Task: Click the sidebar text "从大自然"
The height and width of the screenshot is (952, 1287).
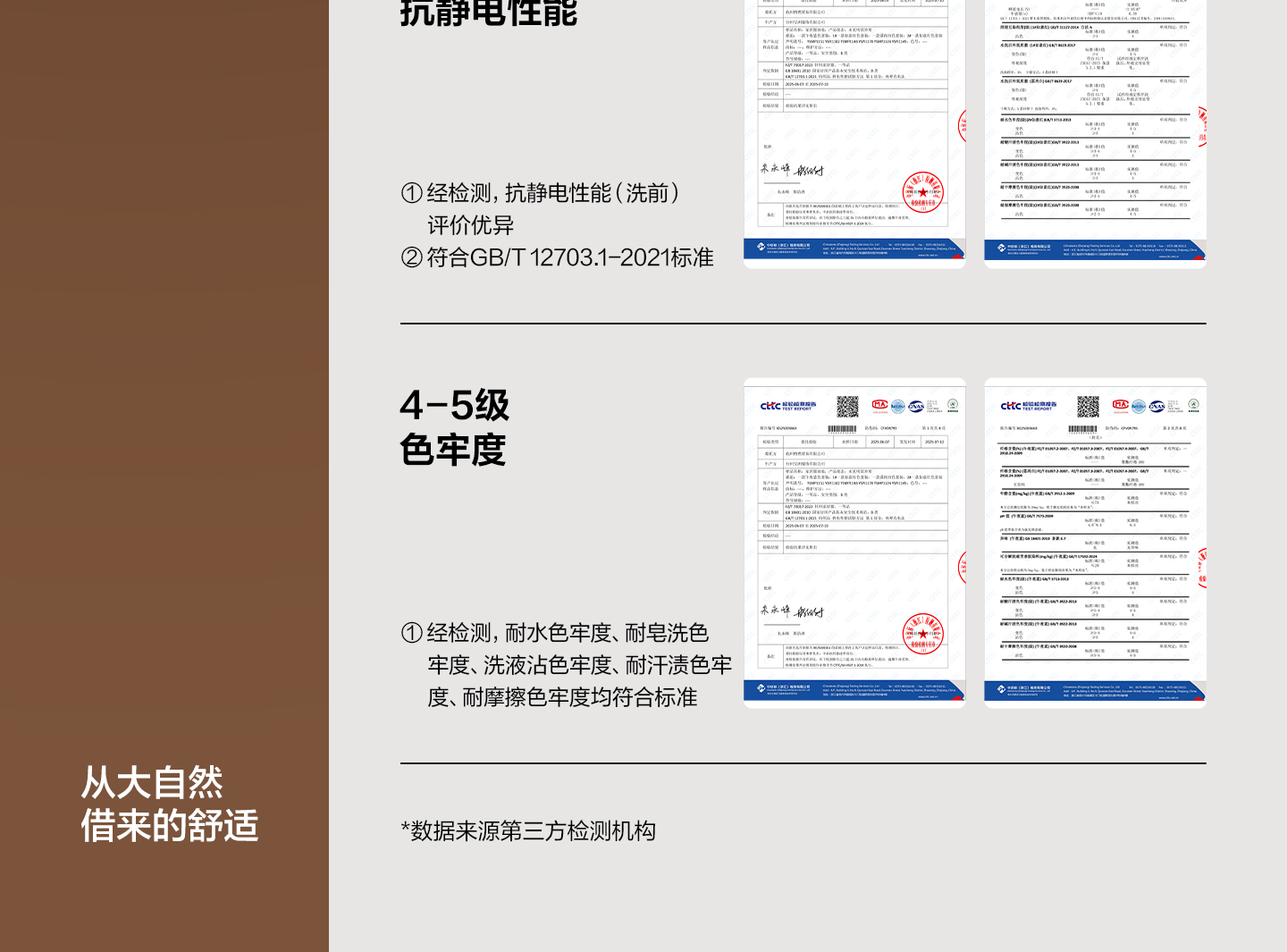Action: tap(152, 783)
